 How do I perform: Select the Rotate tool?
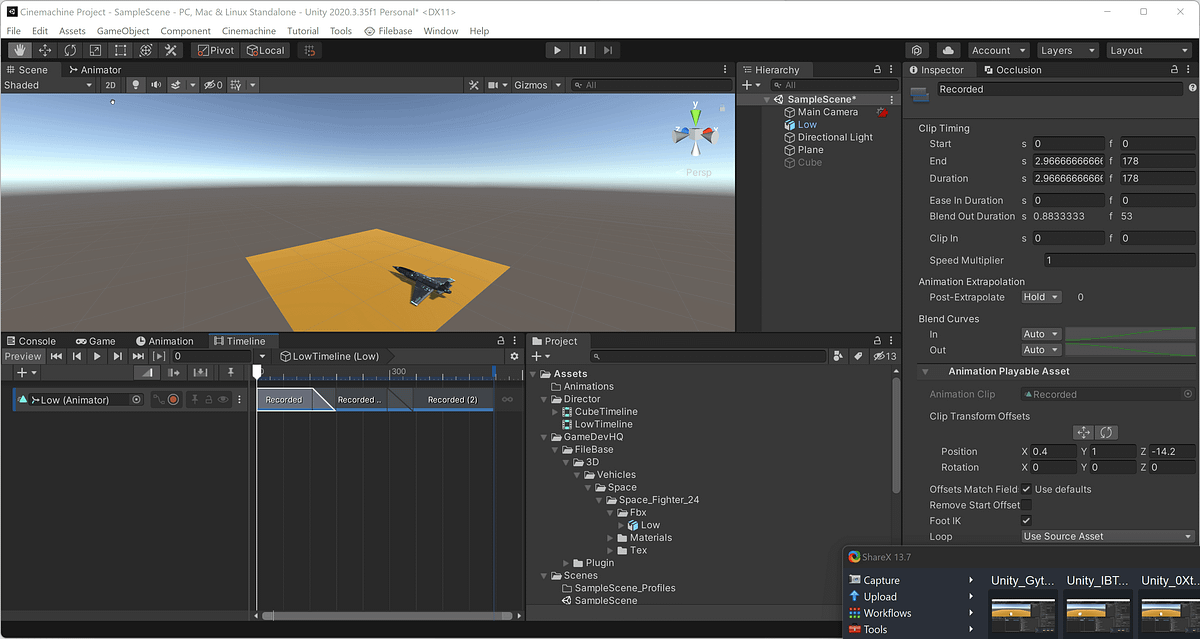(70, 50)
